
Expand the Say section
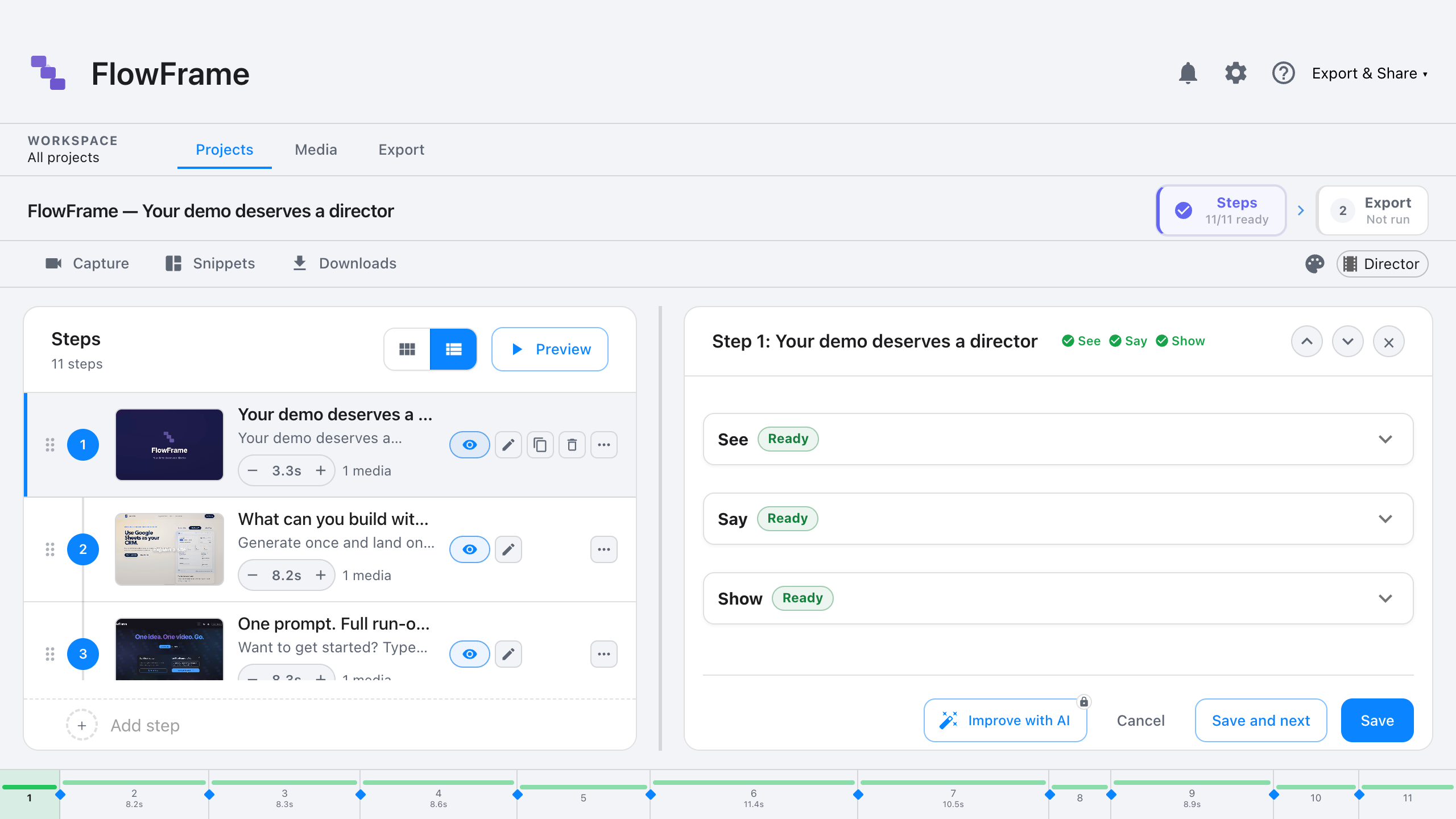(x=1058, y=519)
